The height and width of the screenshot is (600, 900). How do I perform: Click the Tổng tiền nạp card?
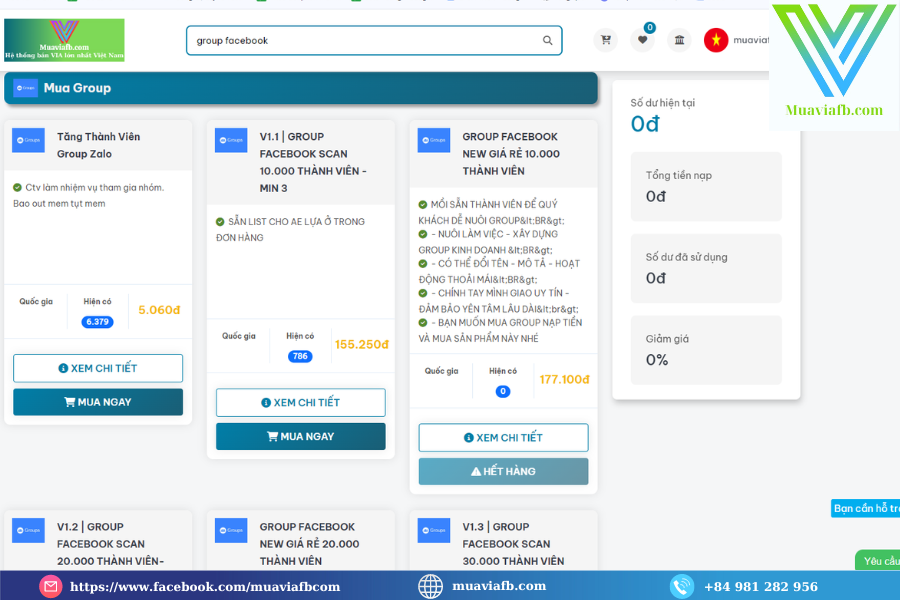pos(706,187)
